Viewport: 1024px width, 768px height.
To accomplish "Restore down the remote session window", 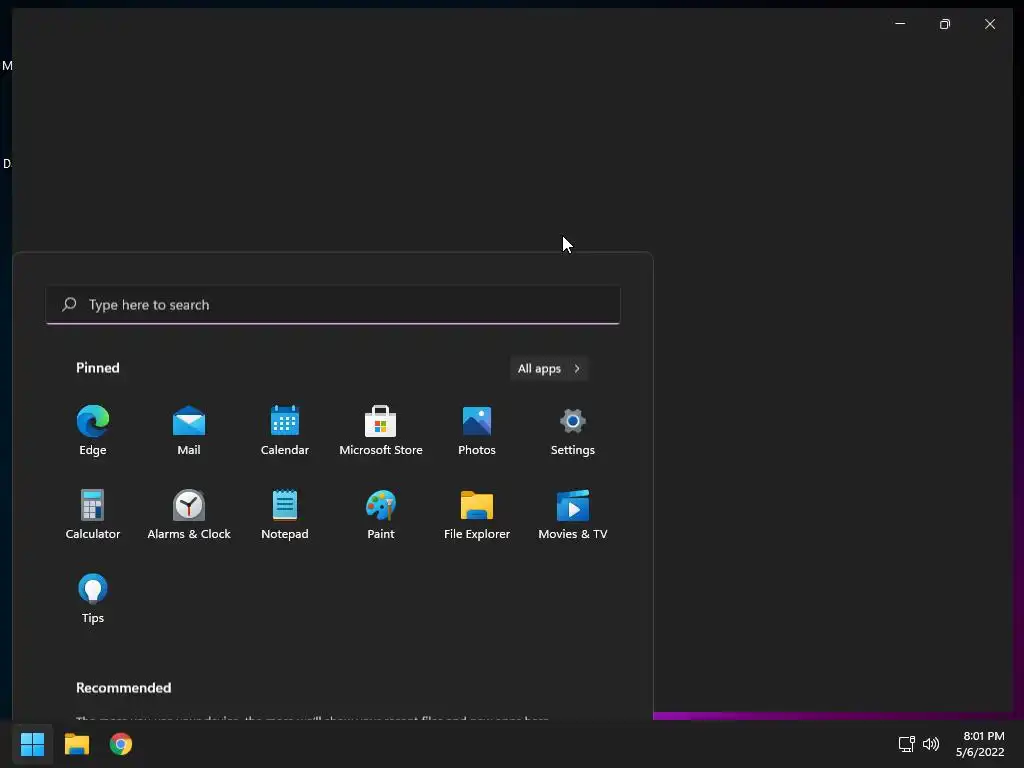I will (944, 24).
